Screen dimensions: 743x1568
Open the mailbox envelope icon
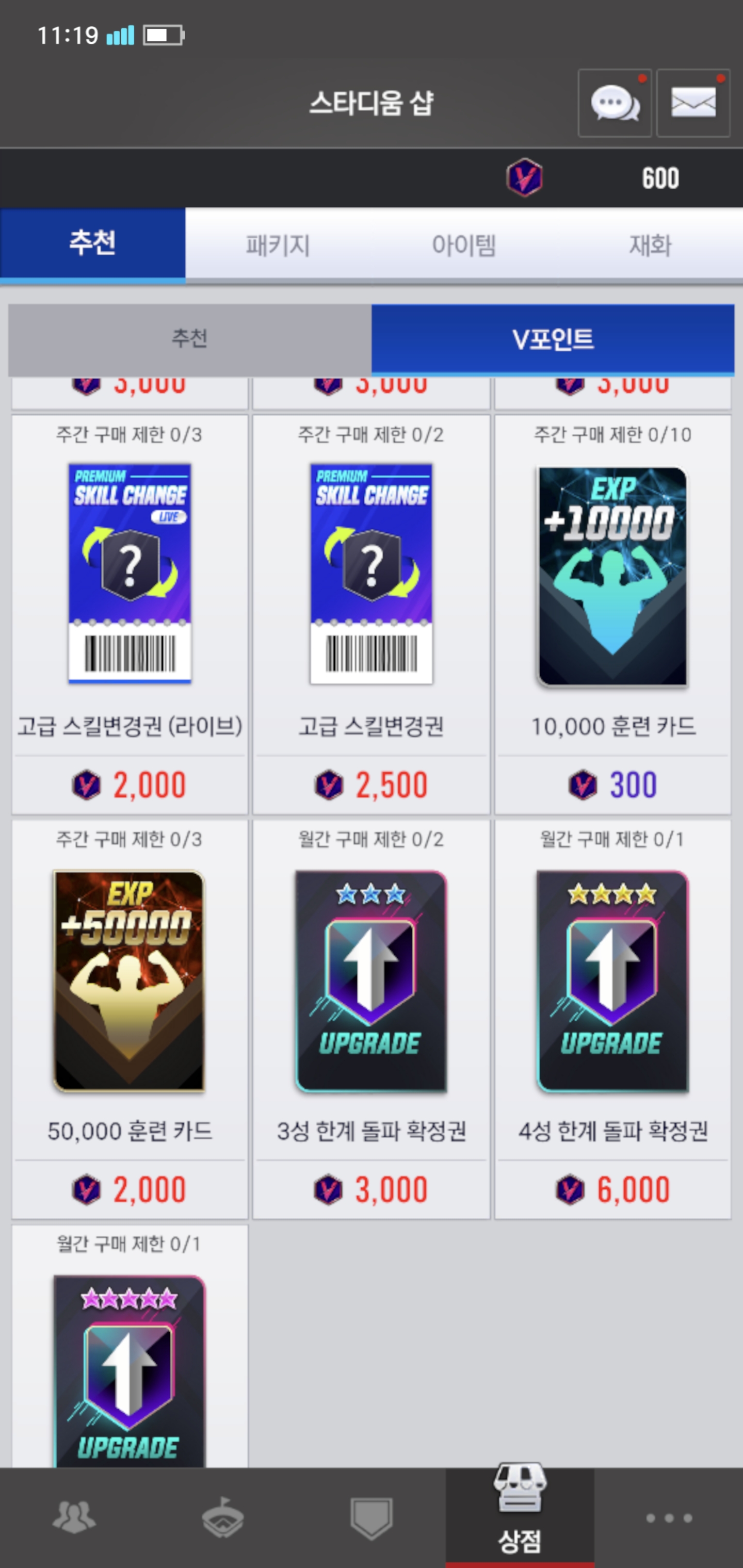(693, 103)
